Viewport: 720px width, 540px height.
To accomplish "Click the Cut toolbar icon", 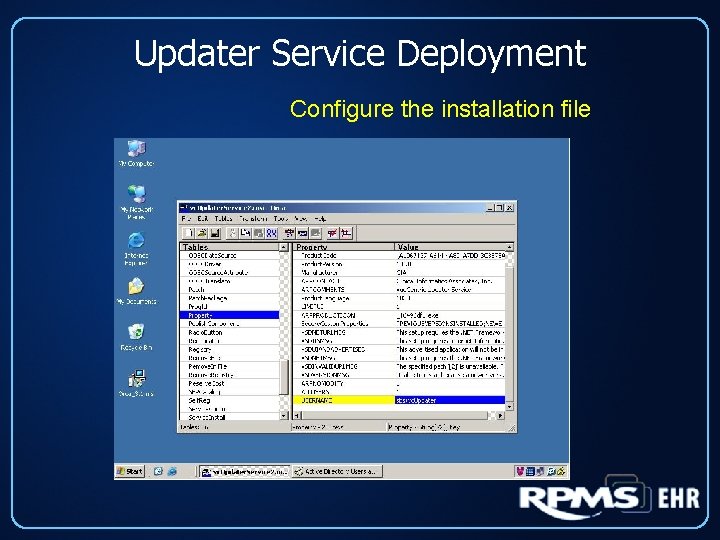I will [x=232, y=233].
